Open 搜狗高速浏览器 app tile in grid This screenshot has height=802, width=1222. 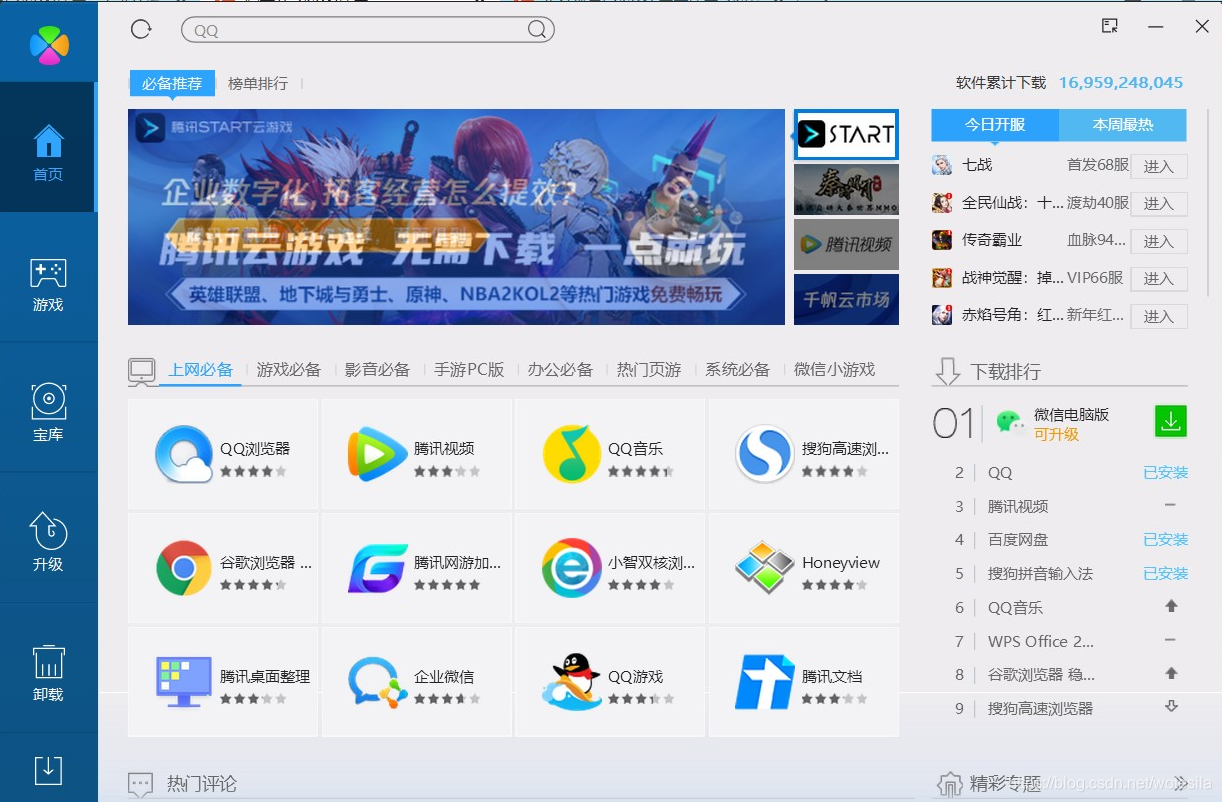point(804,454)
